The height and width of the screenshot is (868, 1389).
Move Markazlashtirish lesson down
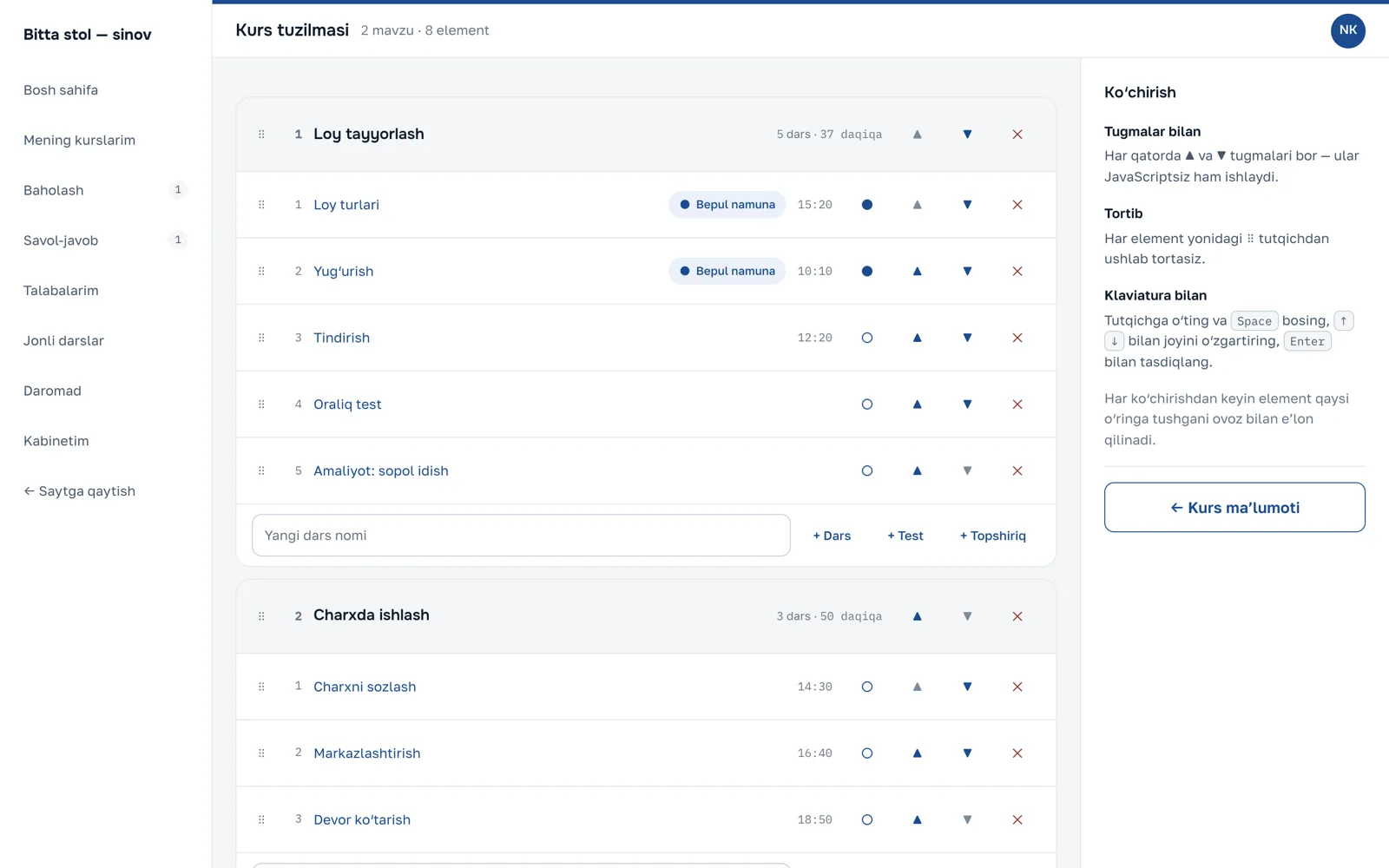[x=967, y=753]
